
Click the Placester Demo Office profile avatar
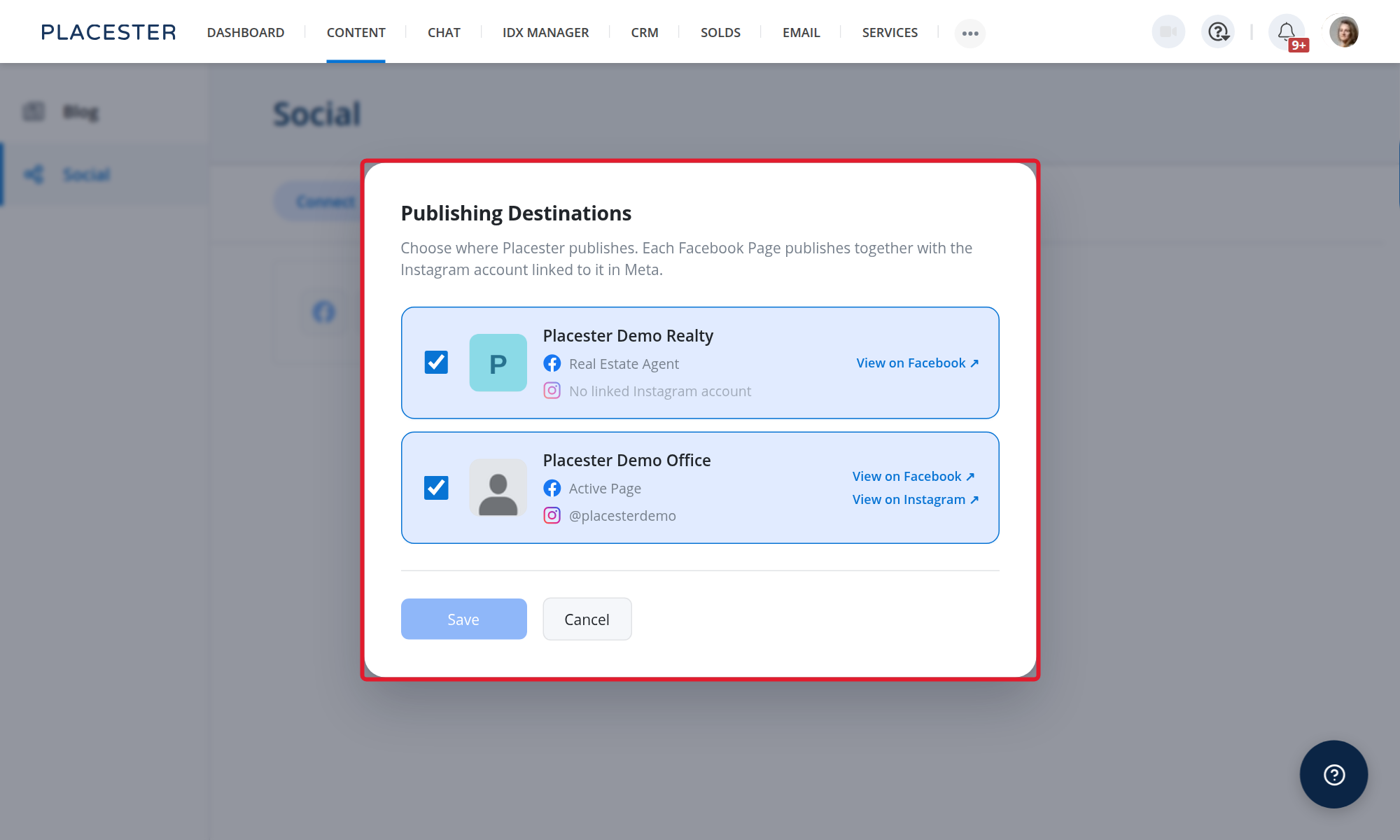[498, 488]
